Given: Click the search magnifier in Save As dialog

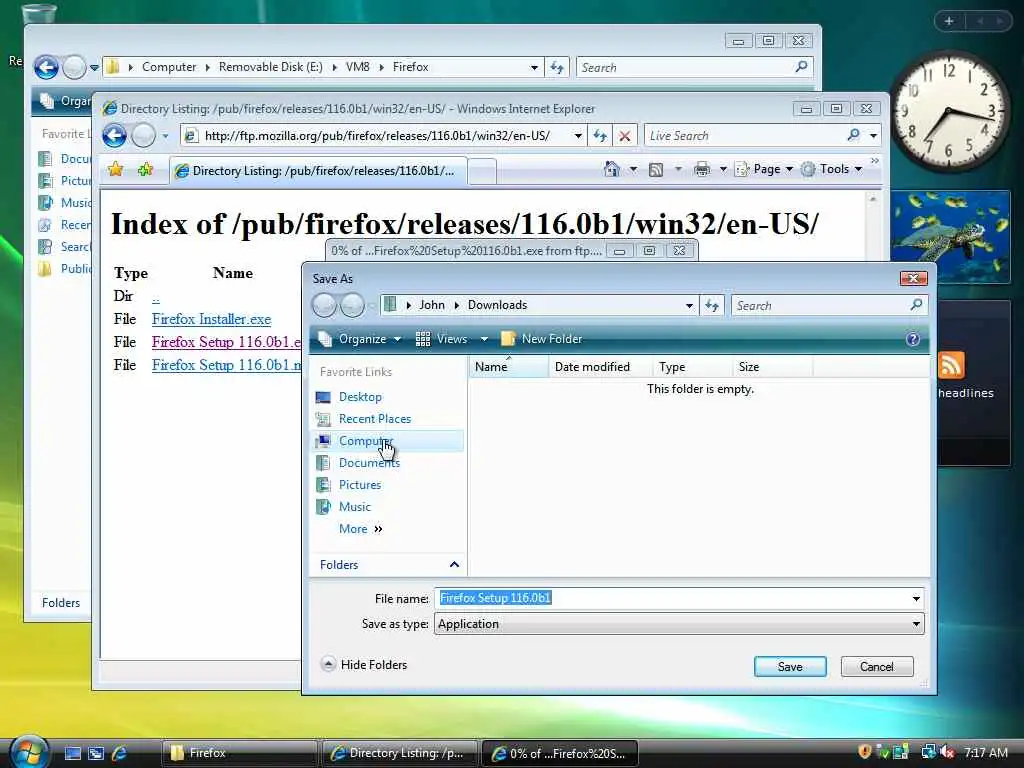Looking at the screenshot, I should pos(916,305).
